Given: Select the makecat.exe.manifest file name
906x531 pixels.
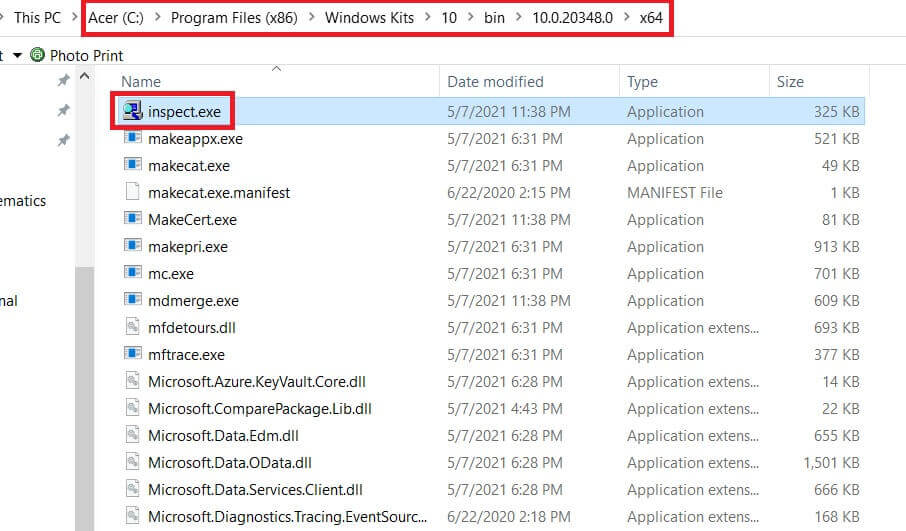Looking at the screenshot, I should coord(219,192).
